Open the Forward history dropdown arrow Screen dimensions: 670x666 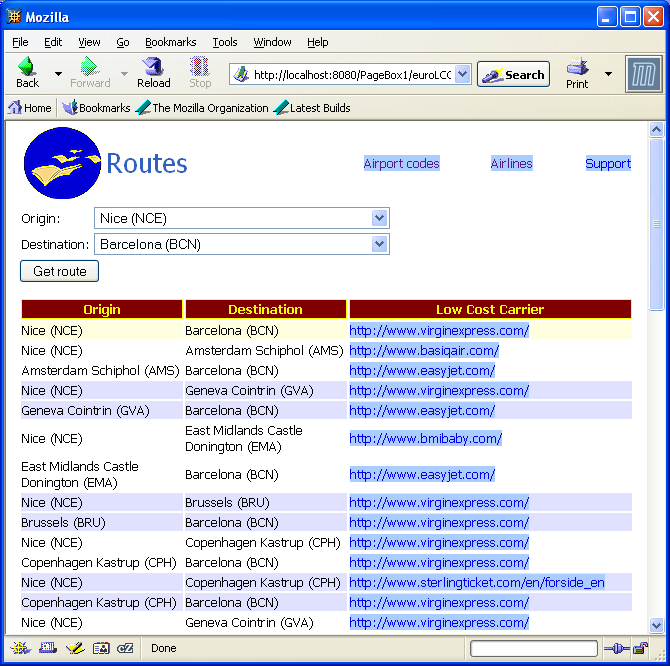click(x=124, y=73)
